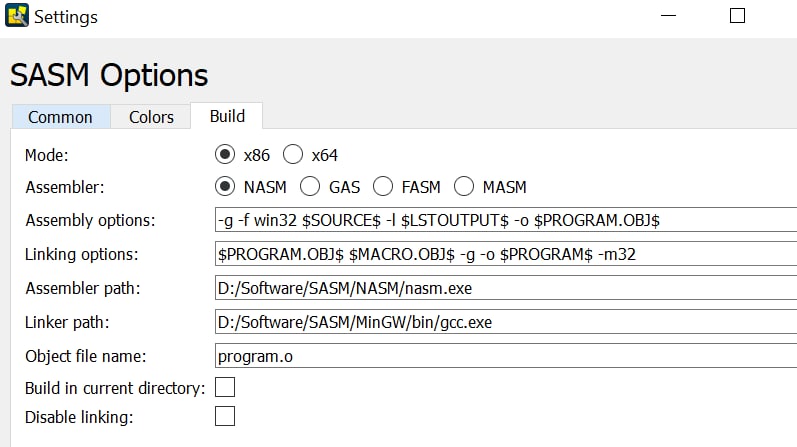
Task: Select the x86 mode radio button
Action: 226,155
